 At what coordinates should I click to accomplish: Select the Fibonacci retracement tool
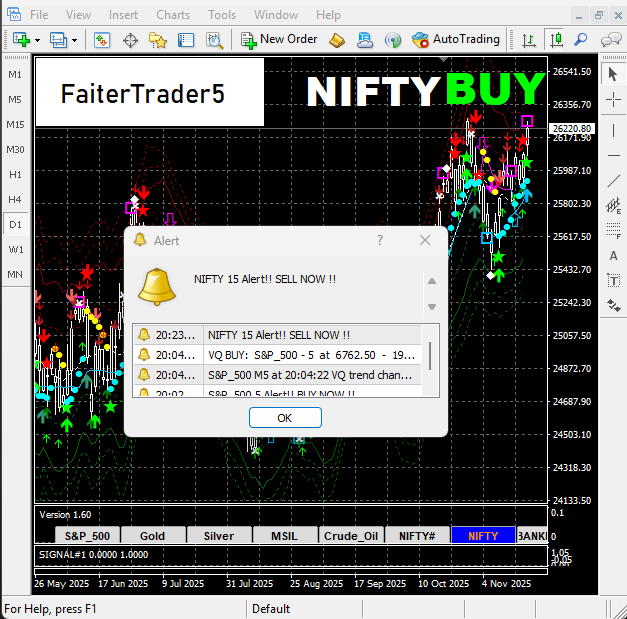coord(614,230)
